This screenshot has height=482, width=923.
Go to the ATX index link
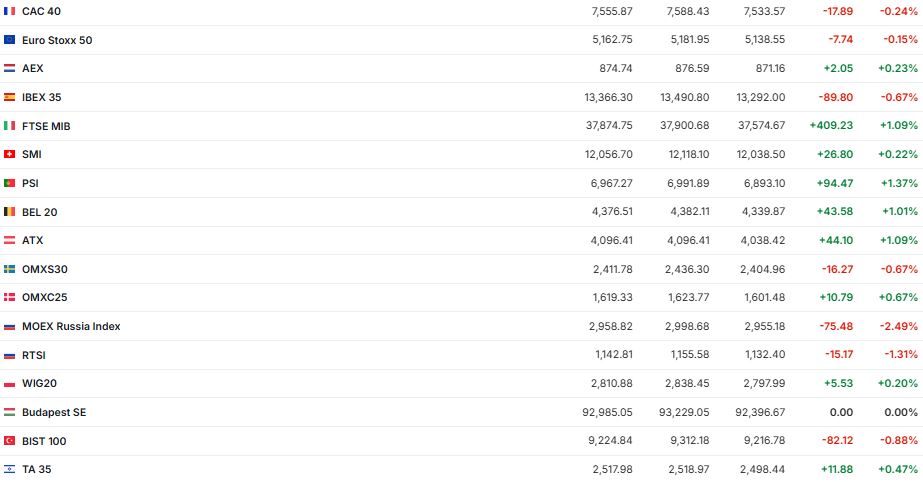tap(32, 241)
